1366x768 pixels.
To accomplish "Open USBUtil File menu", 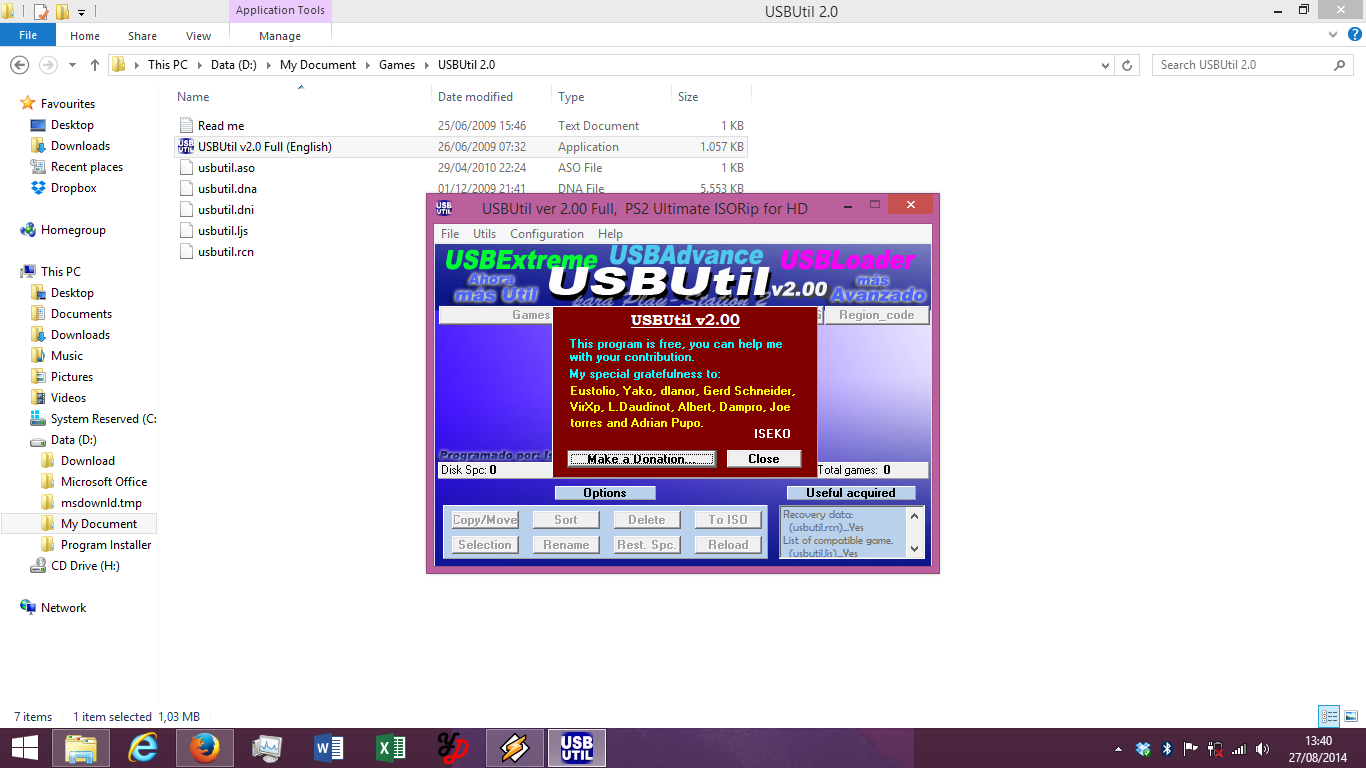I will [x=450, y=234].
